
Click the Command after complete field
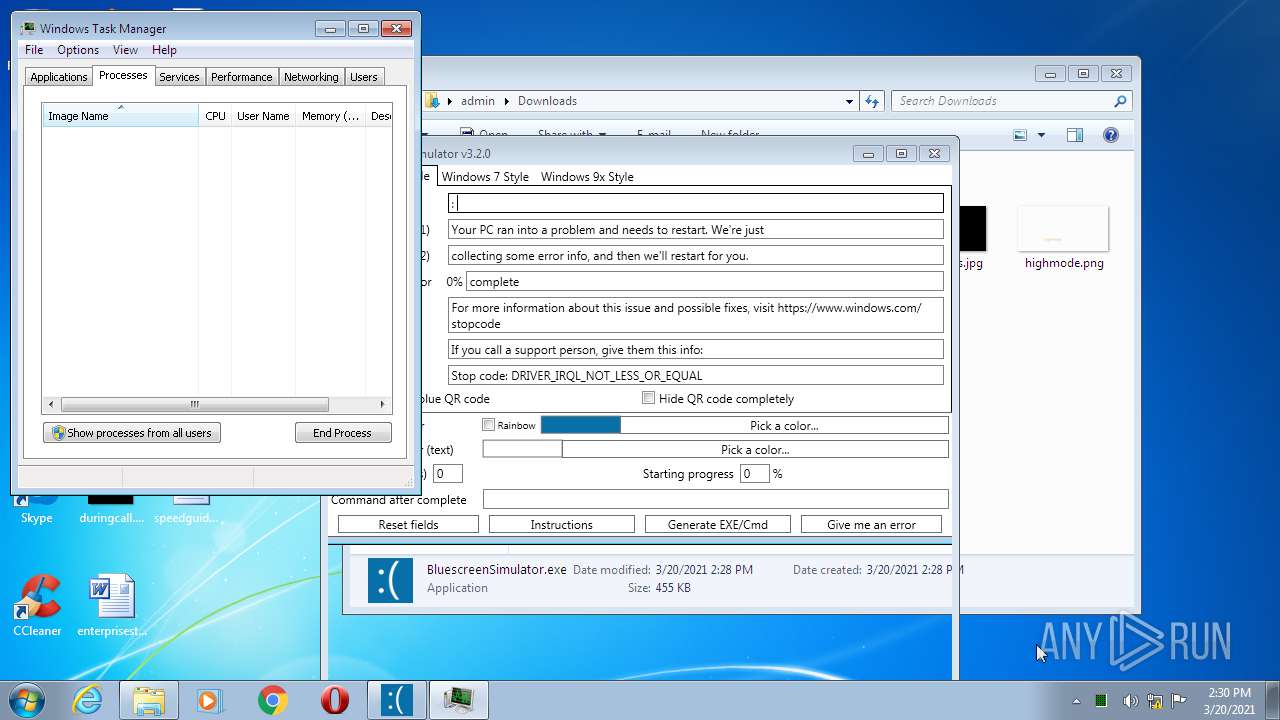point(715,499)
